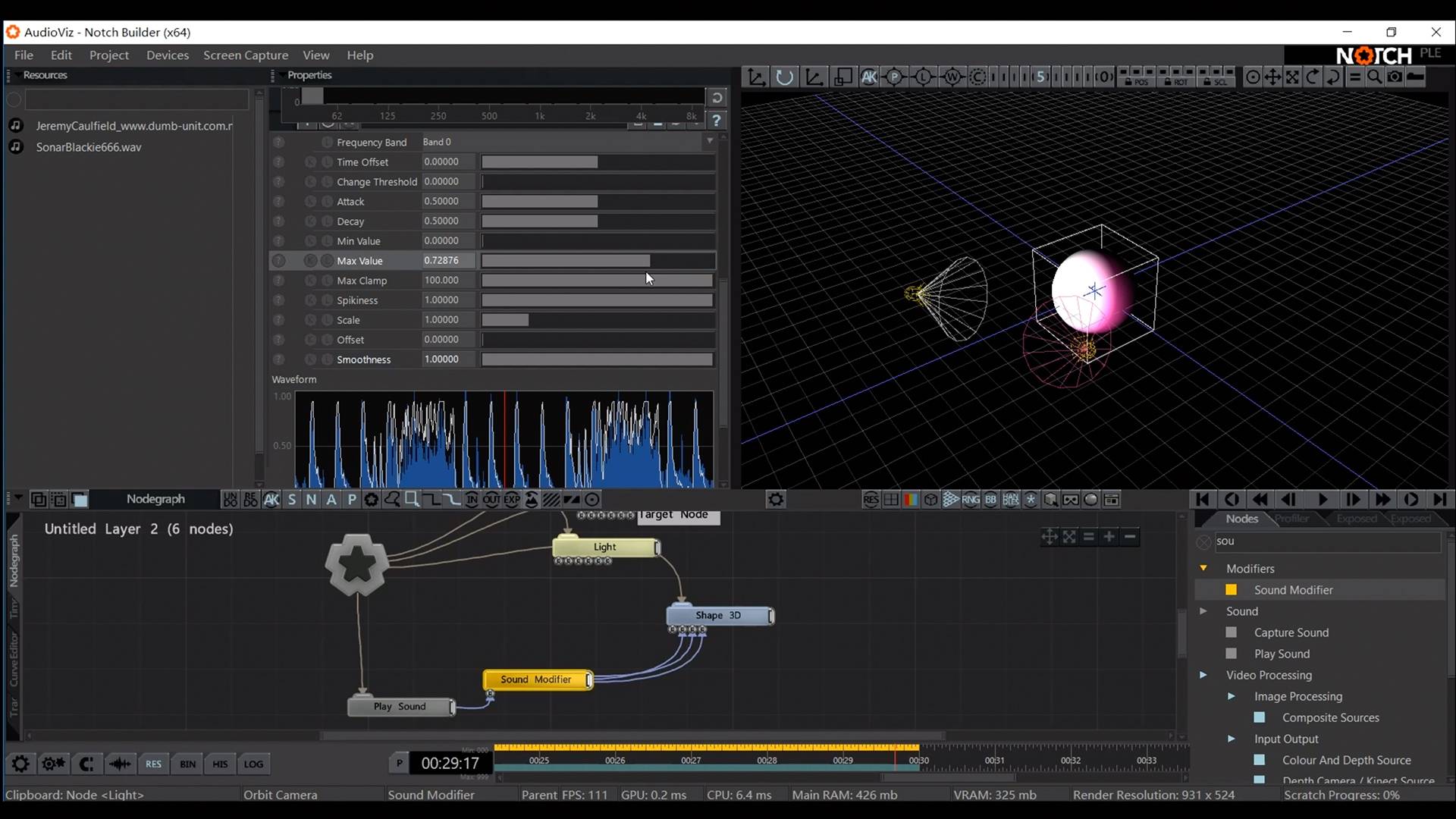Toggle the RES button in bottom toolbar
This screenshot has width=1456, height=819.
[x=153, y=764]
